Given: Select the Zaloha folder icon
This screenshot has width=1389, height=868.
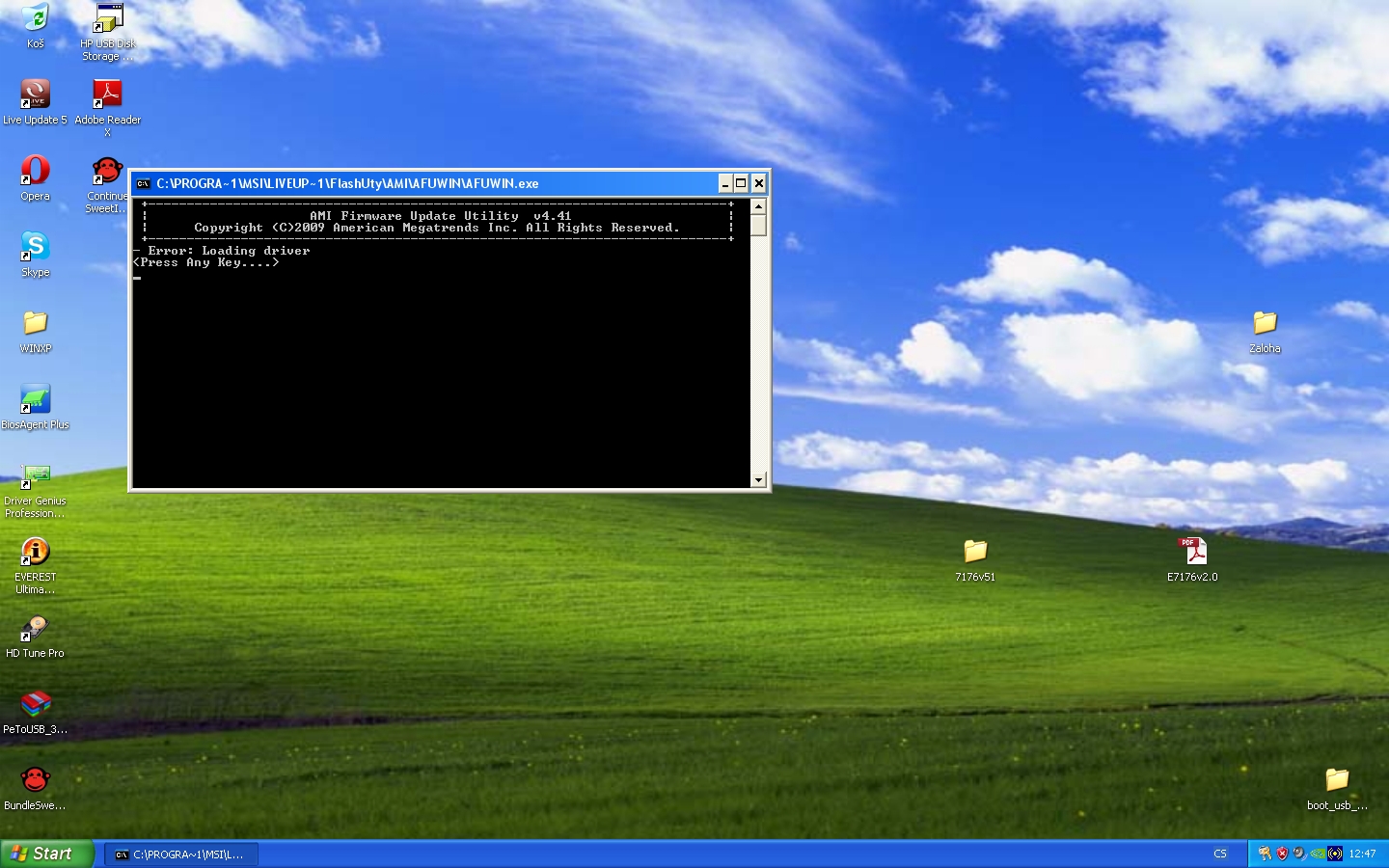Looking at the screenshot, I should [x=1265, y=331].
